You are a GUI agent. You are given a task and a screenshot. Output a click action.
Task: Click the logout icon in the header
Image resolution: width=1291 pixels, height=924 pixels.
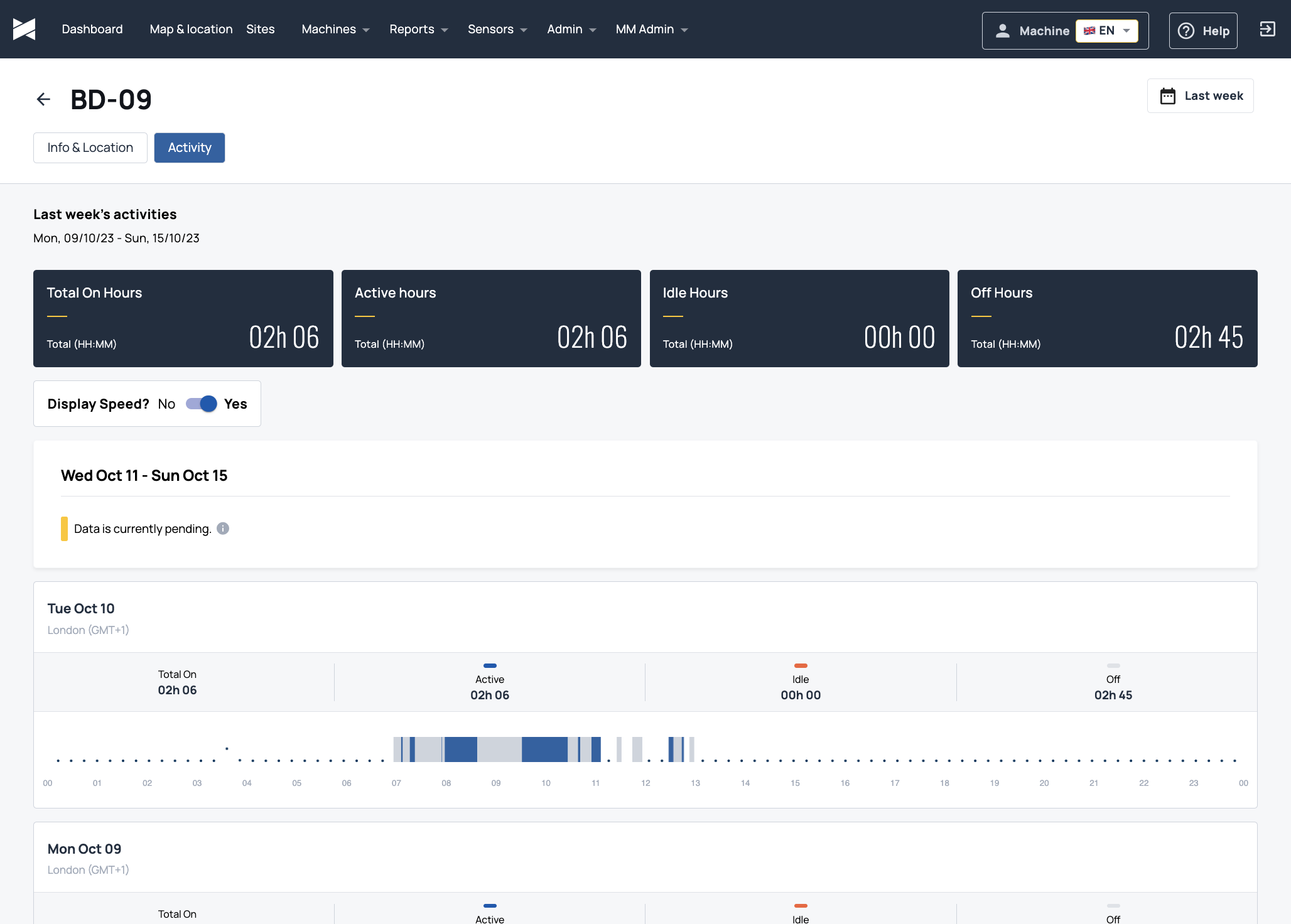(1267, 29)
